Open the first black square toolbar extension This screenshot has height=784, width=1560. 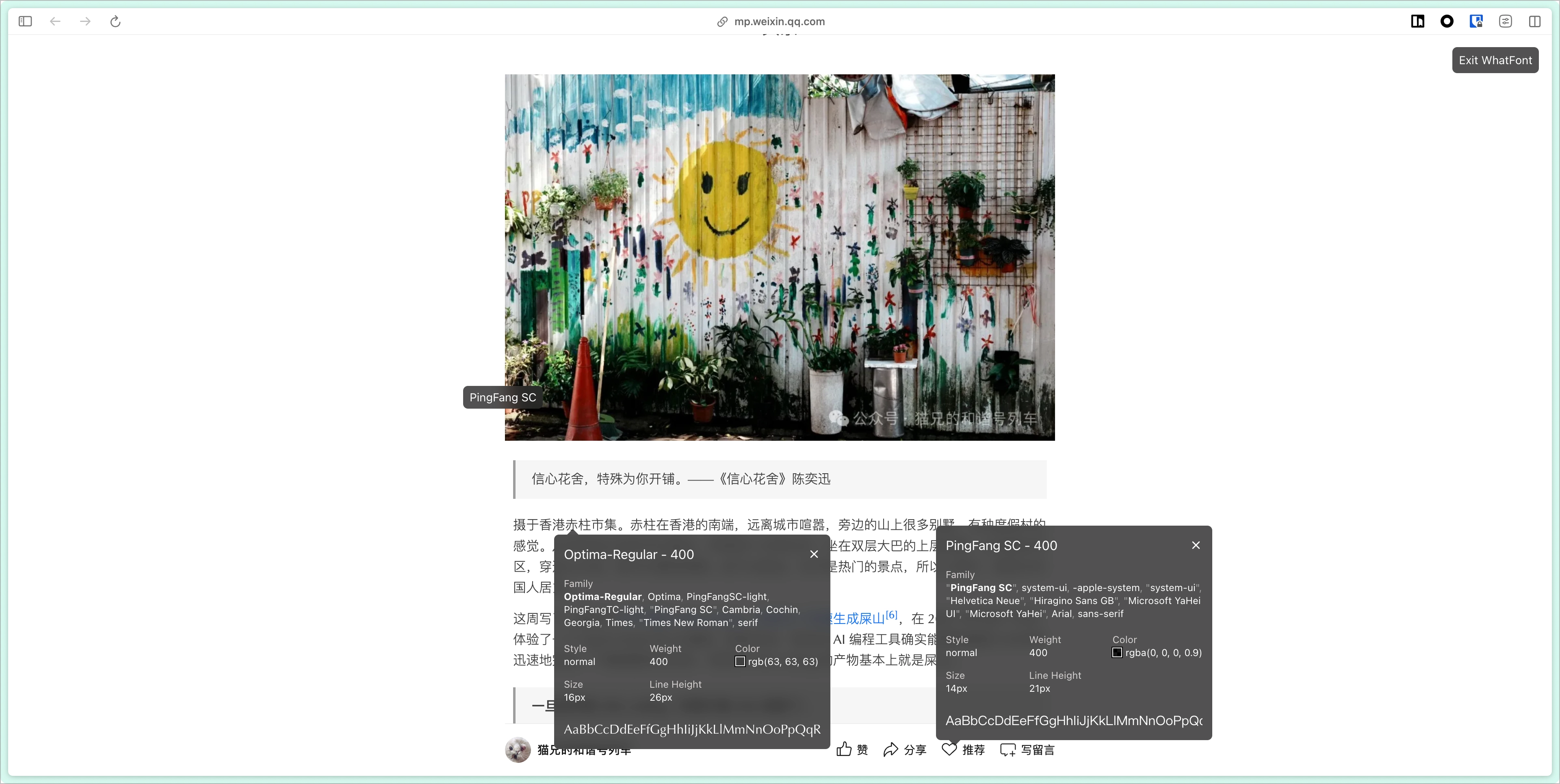point(1417,21)
